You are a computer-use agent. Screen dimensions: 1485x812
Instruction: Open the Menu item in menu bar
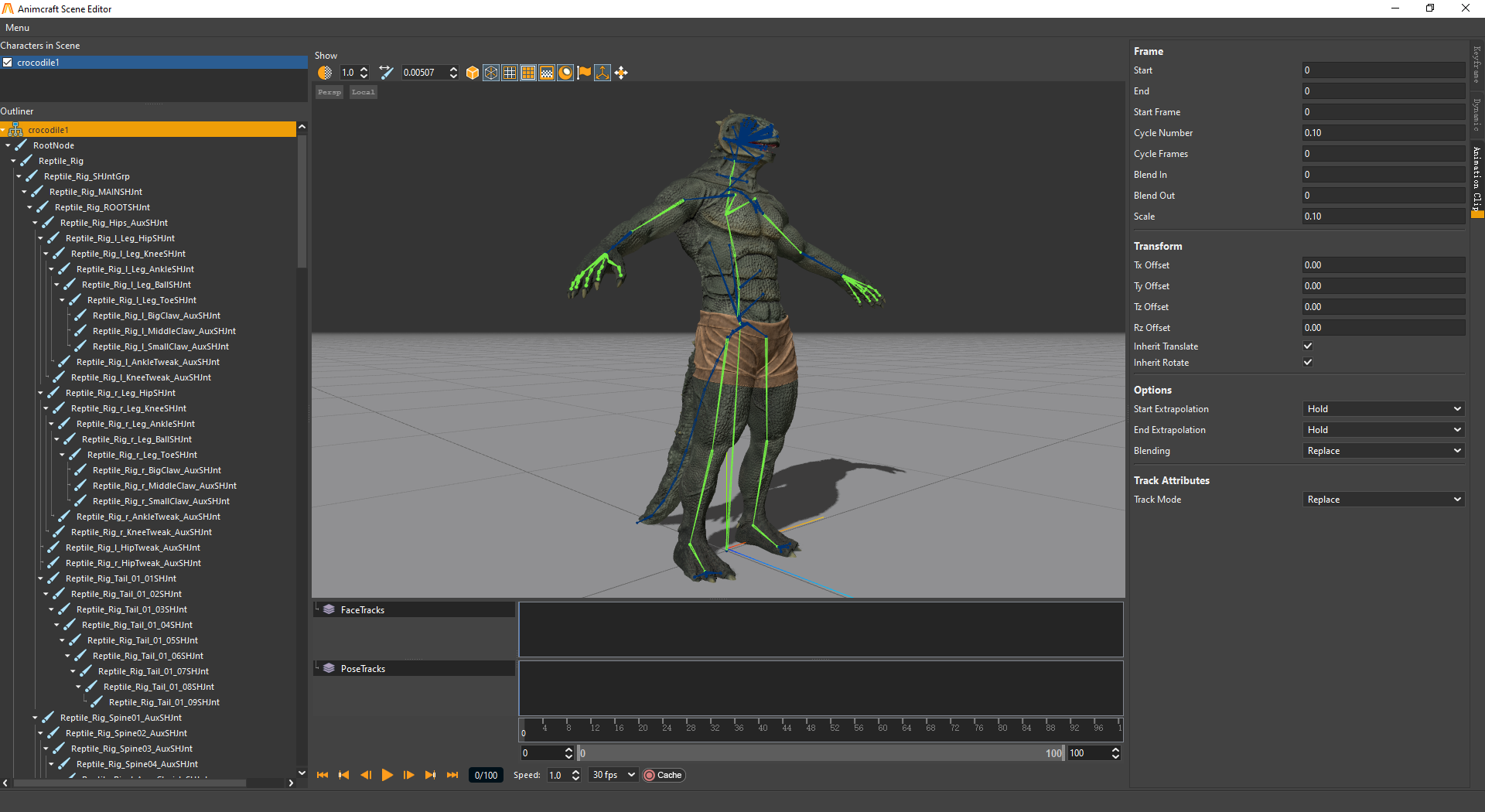tap(17, 28)
